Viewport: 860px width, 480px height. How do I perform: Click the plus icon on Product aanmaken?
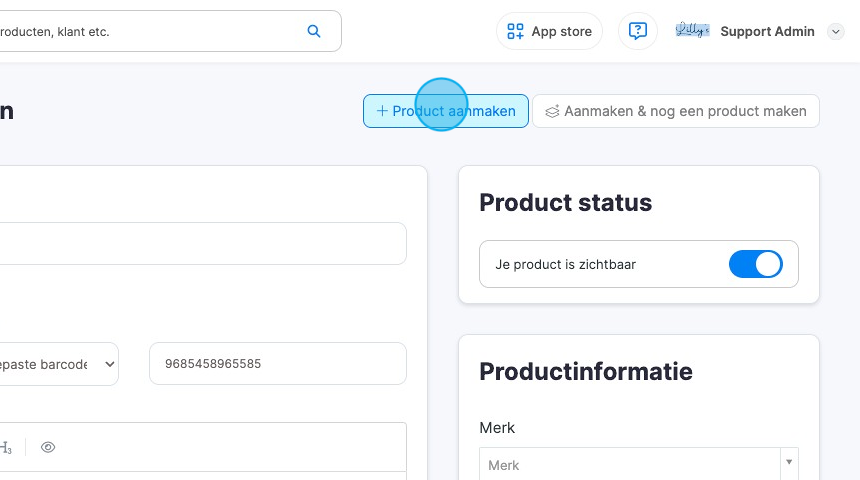[x=381, y=111]
